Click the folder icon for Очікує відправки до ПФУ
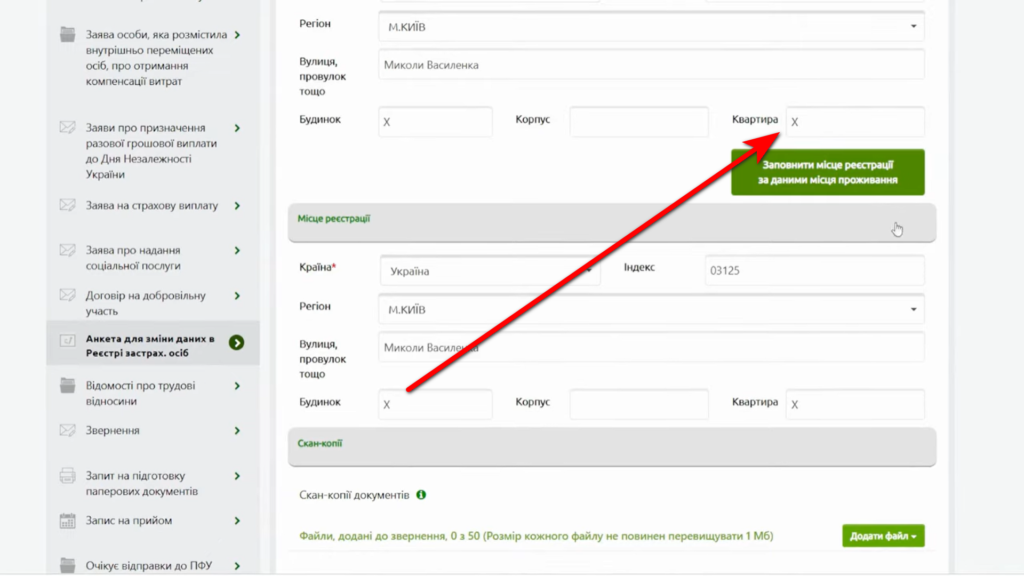The image size is (1024, 576). coord(68,564)
